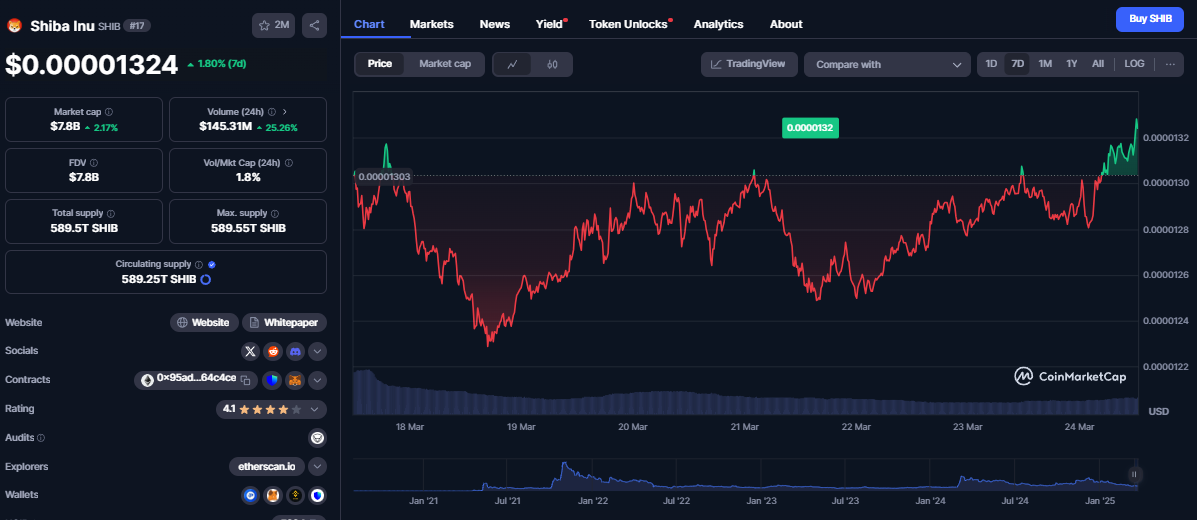Set chart range to 1Y
This screenshot has width=1197, height=520.
pyautogui.click(x=1072, y=64)
